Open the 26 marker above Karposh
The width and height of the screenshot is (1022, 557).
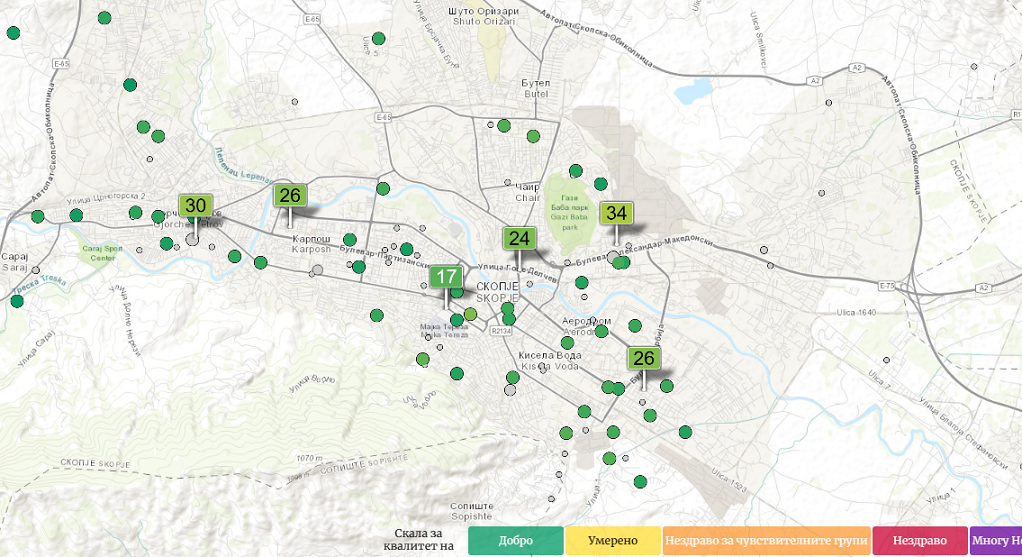290,196
